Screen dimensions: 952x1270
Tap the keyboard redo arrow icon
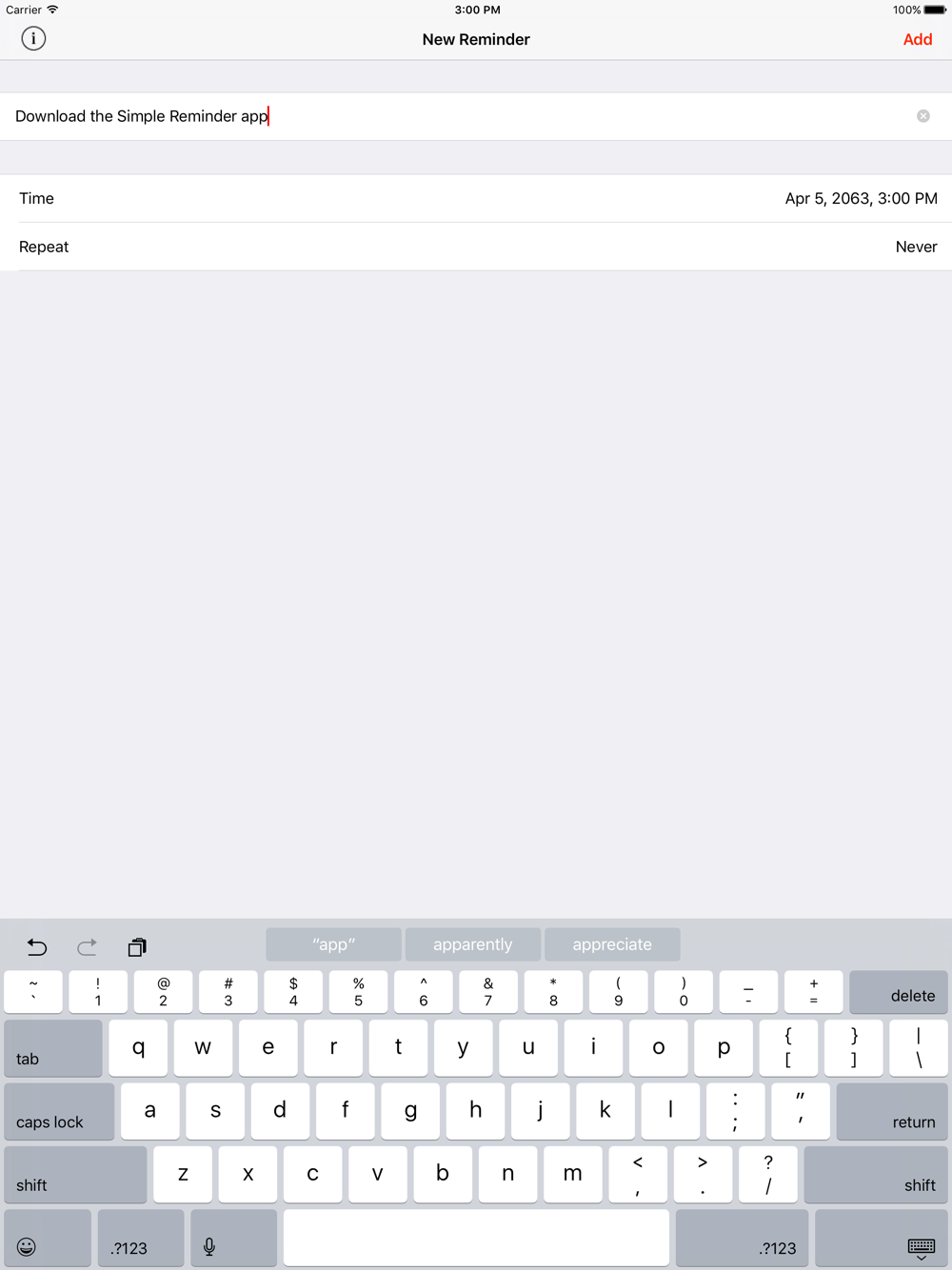(x=87, y=946)
